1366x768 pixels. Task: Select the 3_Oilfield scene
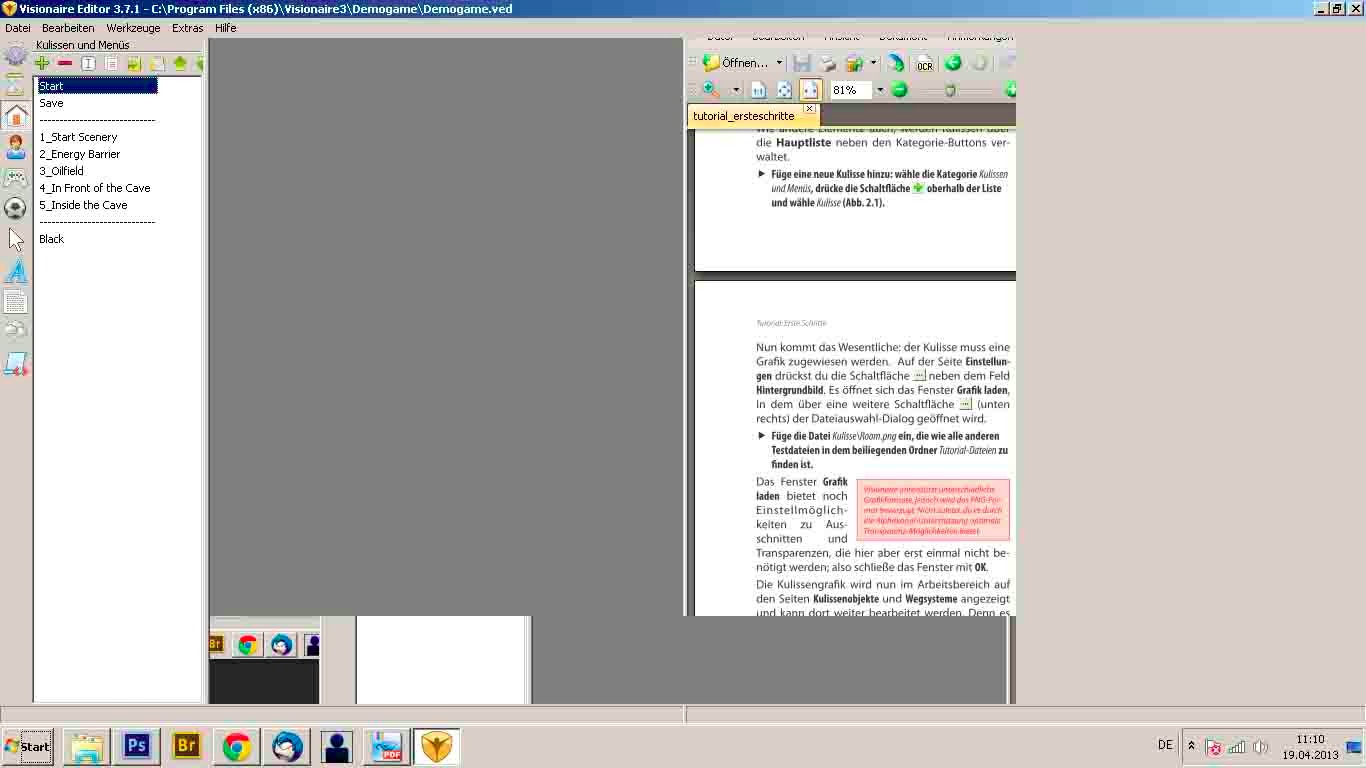pos(61,171)
